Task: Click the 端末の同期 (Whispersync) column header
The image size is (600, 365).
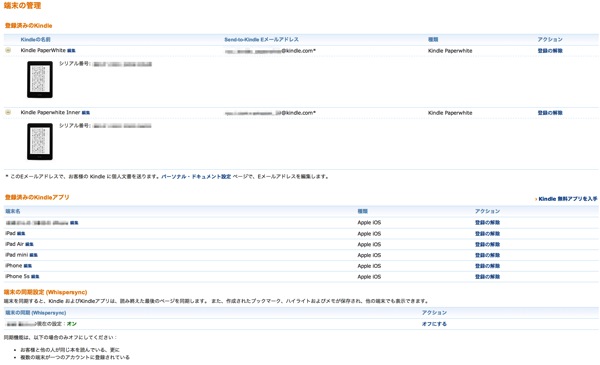Action: coord(36,313)
